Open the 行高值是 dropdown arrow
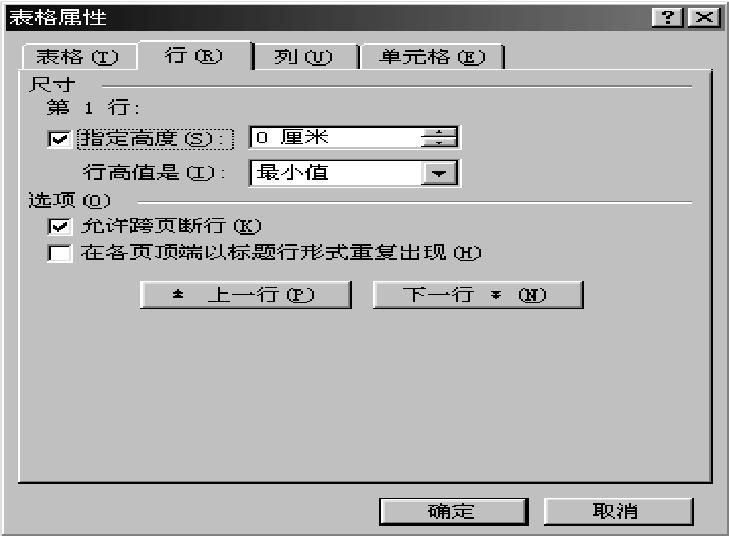The height and width of the screenshot is (536, 729). tap(439, 173)
